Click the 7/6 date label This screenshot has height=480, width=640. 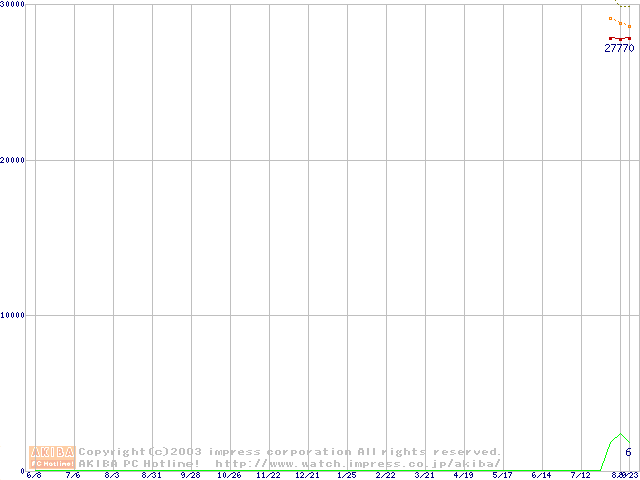pos(73,476)
